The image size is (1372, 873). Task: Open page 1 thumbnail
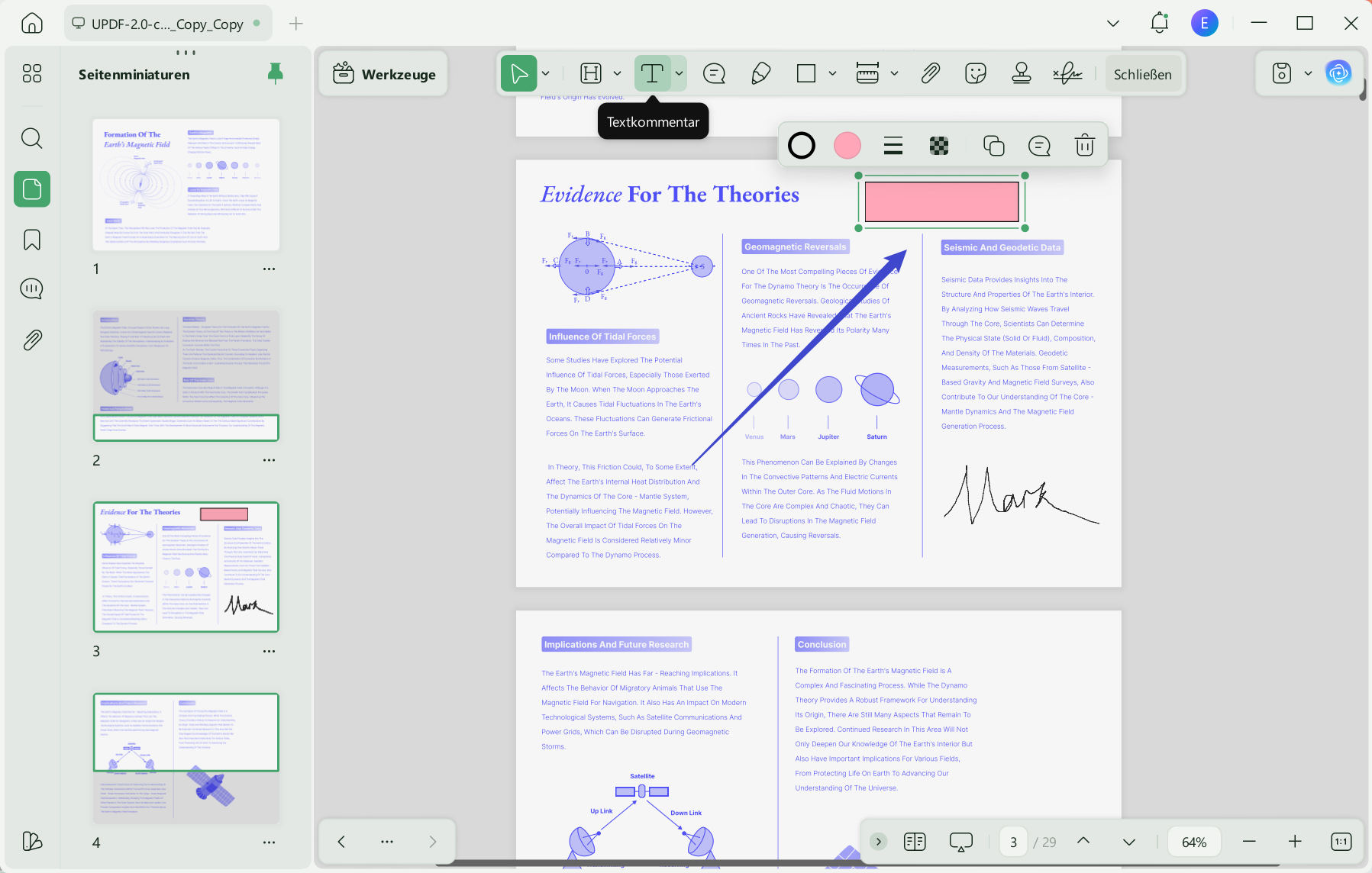tap(186, 185)
